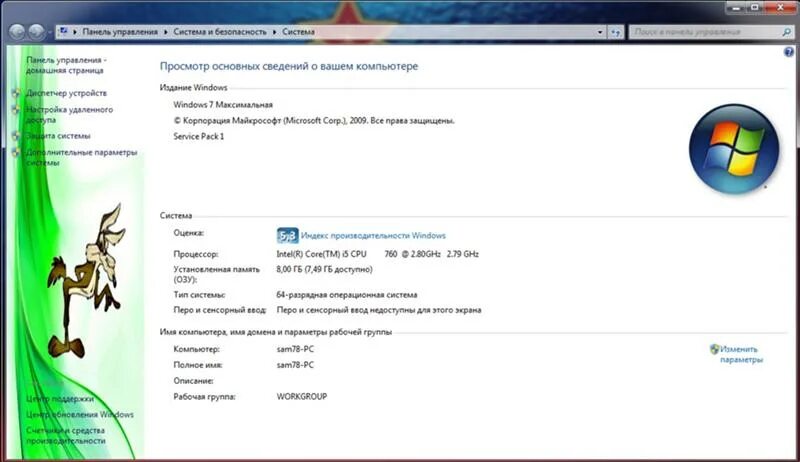The height and width of the screenshot is (462, 800).
Task: Click 'Windows 7 Максимальная' edition text
Action: tap(223, 105)
